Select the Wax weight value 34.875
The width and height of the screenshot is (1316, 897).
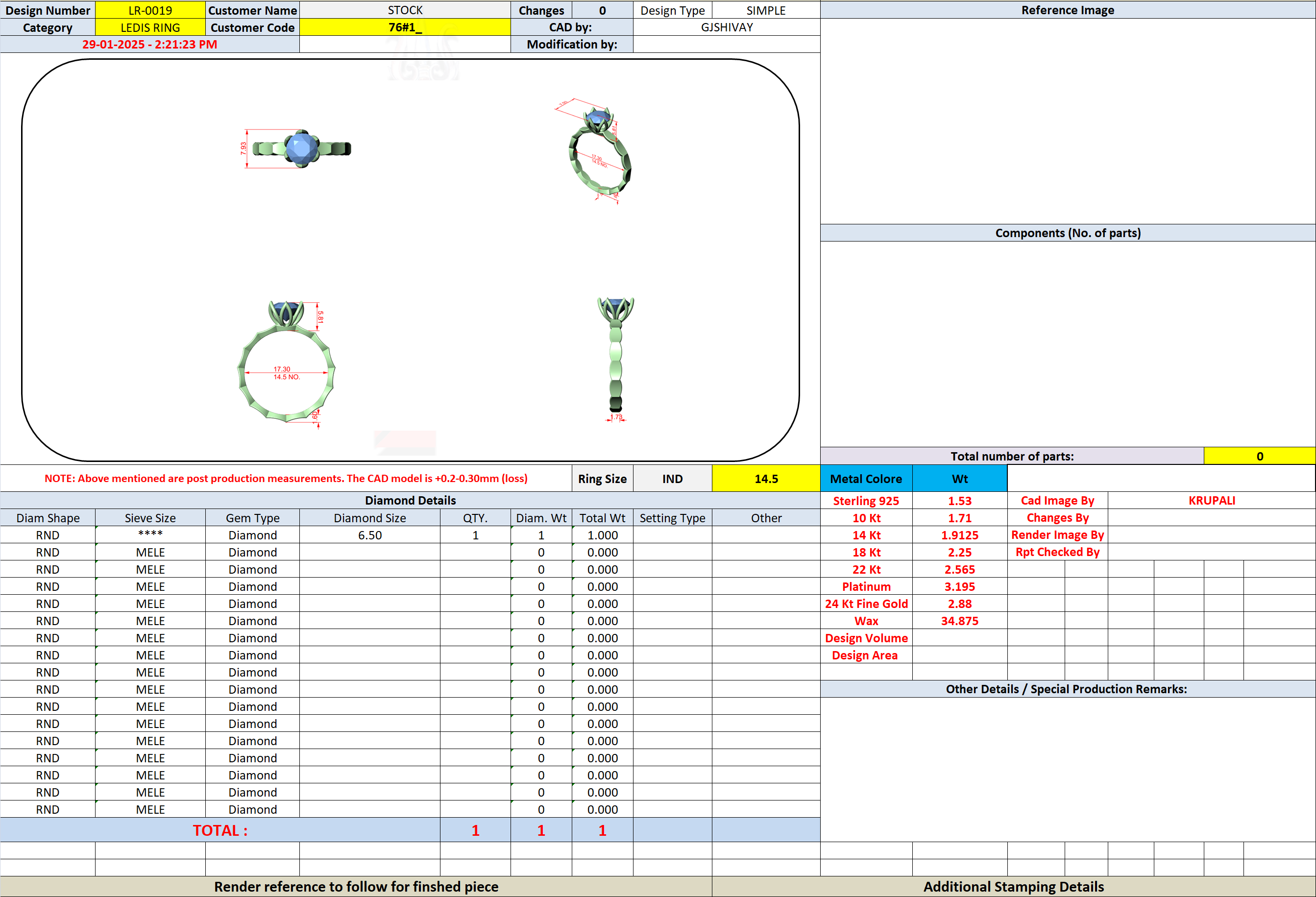click(x=960, y=621)
